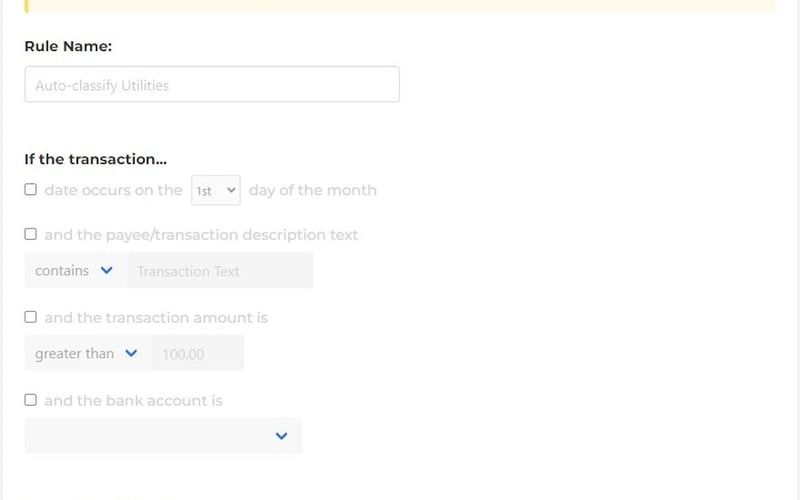This screenshot has height=500, width=800.
Task: Click the Rule Name text field
Action: click(211, 85)
